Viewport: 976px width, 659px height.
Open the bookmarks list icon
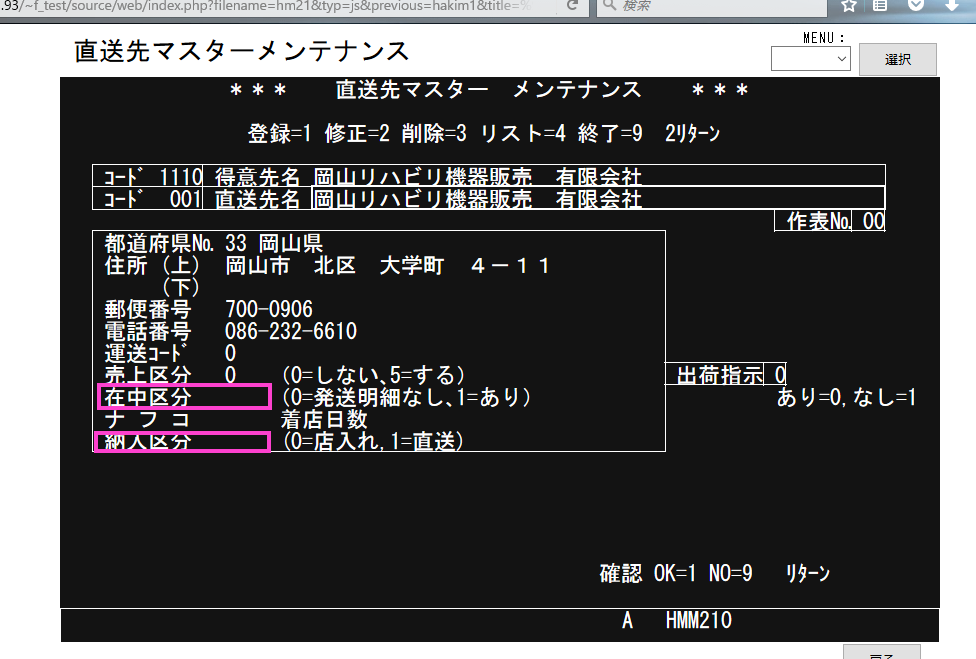(x=881, y=5)
